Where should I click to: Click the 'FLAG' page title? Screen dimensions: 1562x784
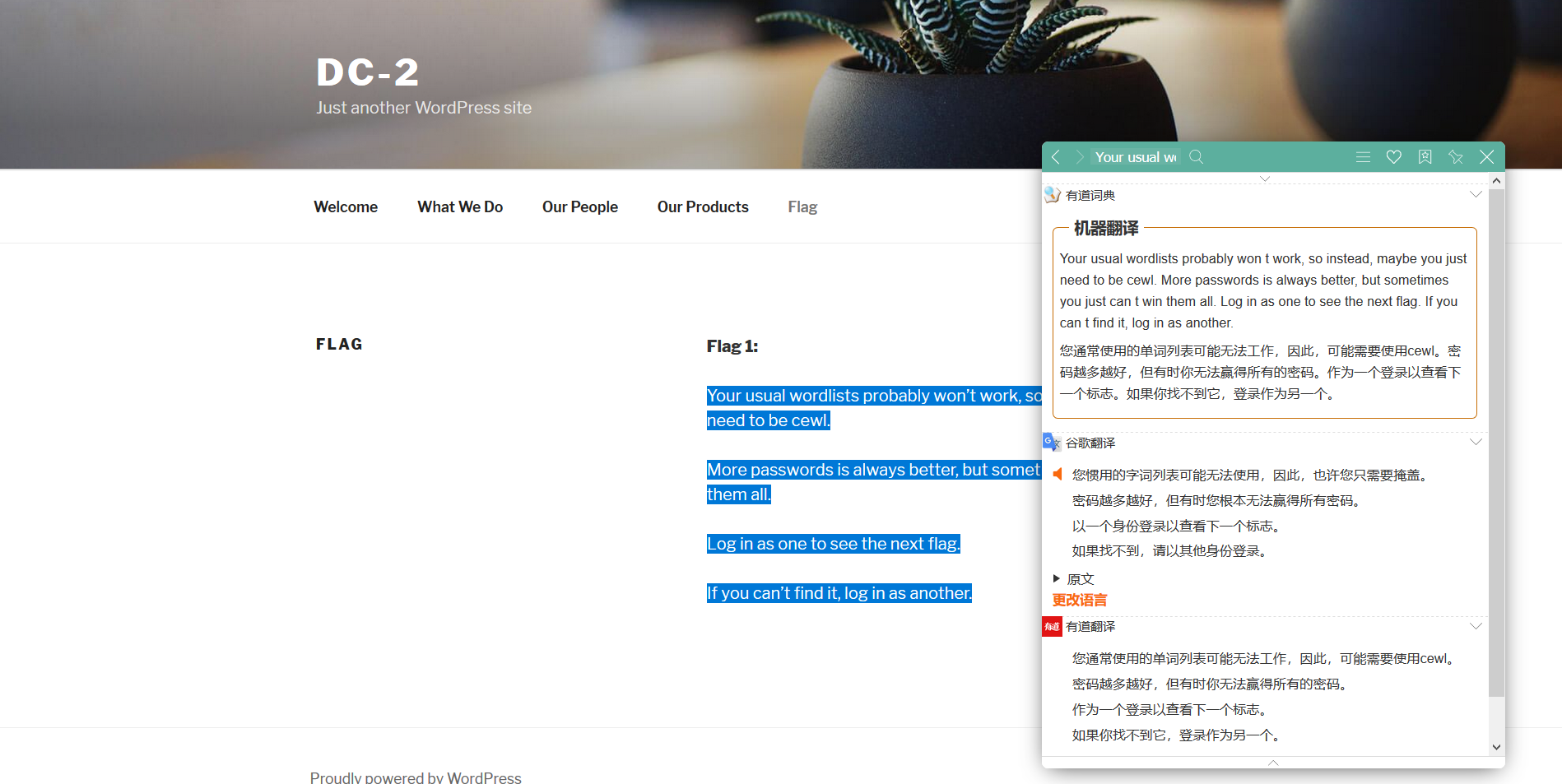tap(339, 345)
